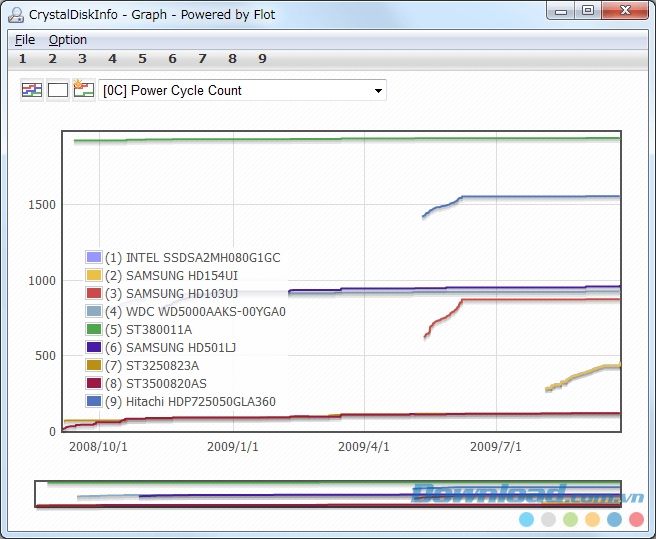Click the 2009/1/1 x-axis date label
This screenshot has width=656, height=539.
click(233, 447)
